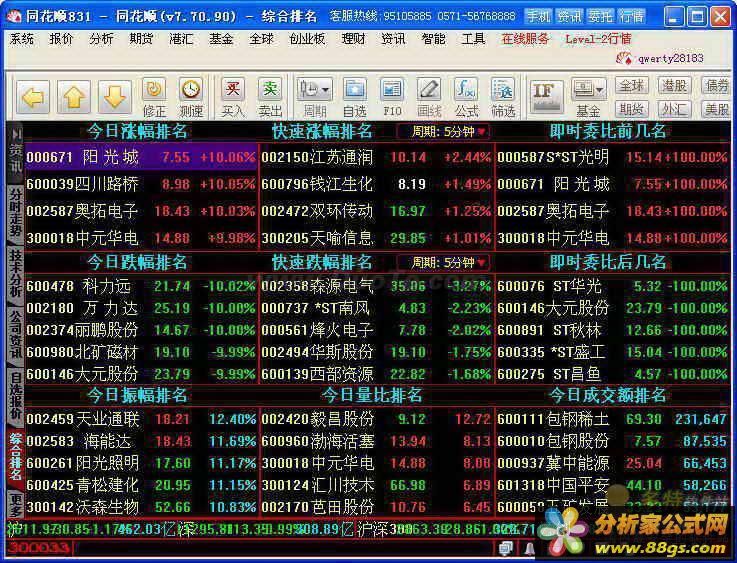Open the 在线服务 menu
737x563 pixels.
point(525,39)
